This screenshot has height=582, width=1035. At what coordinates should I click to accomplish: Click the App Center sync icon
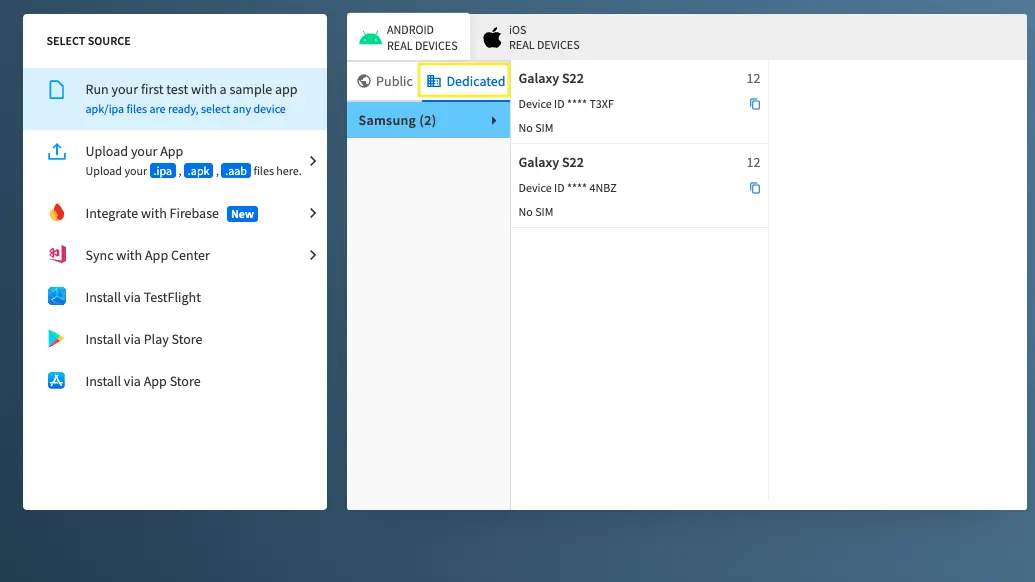point(57,255)
